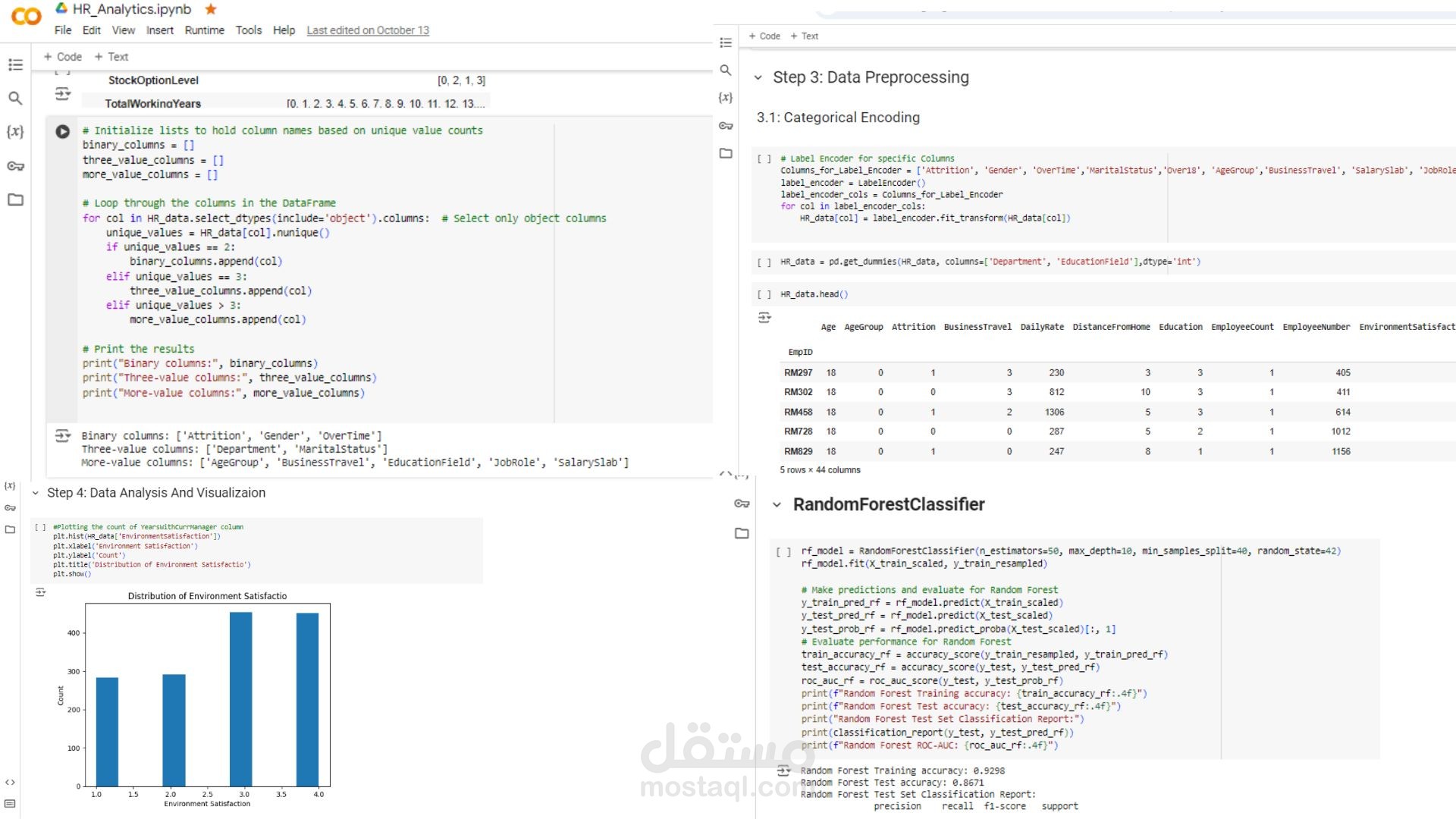Open table of contents below Colab logo
1456x819 pixels.
[15, 65]
